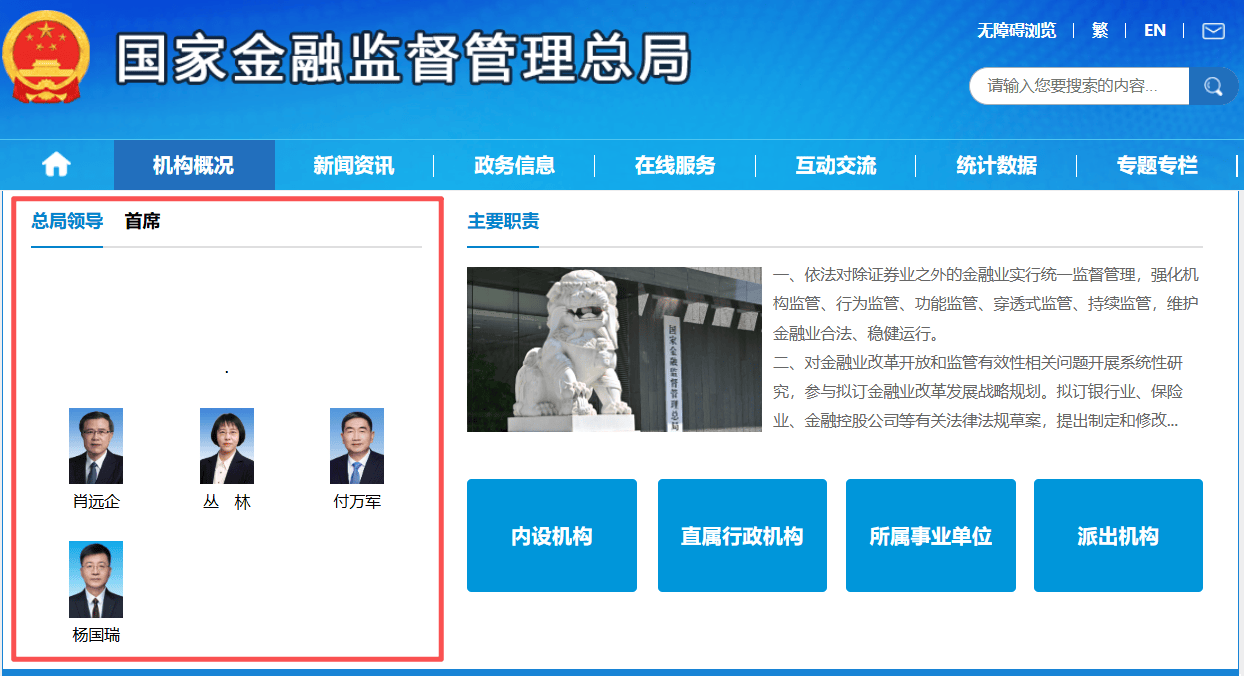
Task: Open the mail envelope icon
Action: coord(1213,31)
